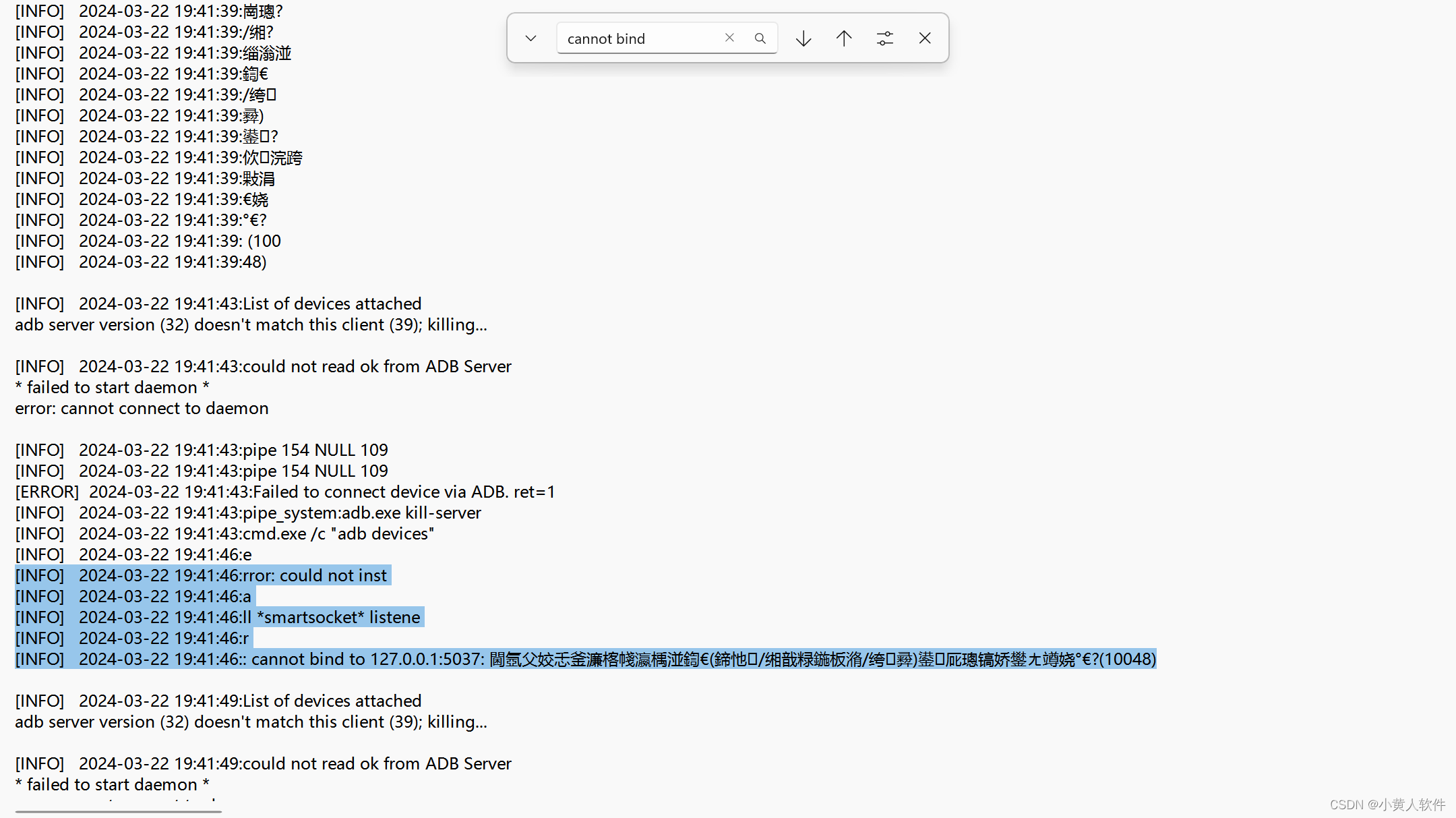Image resolution: width=1456 pixels, height=818 pixels.
Task: Select the highlighted 'cannot bind to 127.0.0.1:5037' line
Action: pyautogui.click(x=404, y=660)
